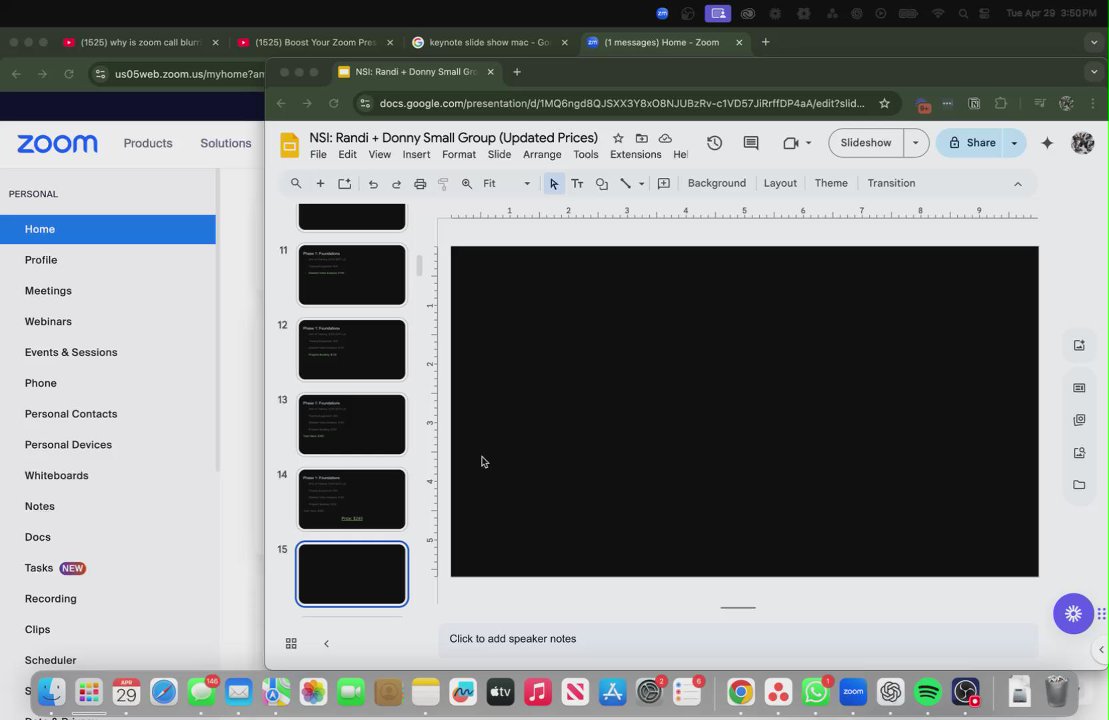
Task: Click the Gemini sparkle icon
Action: [1047, 143]
